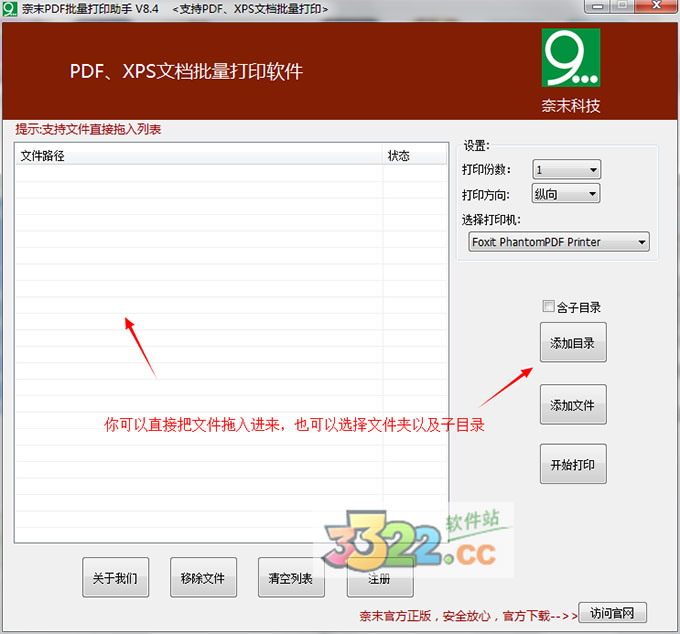The image size is (680, 634).
Task: Visit the official site via 访问官网
Action: click(612, 613)
